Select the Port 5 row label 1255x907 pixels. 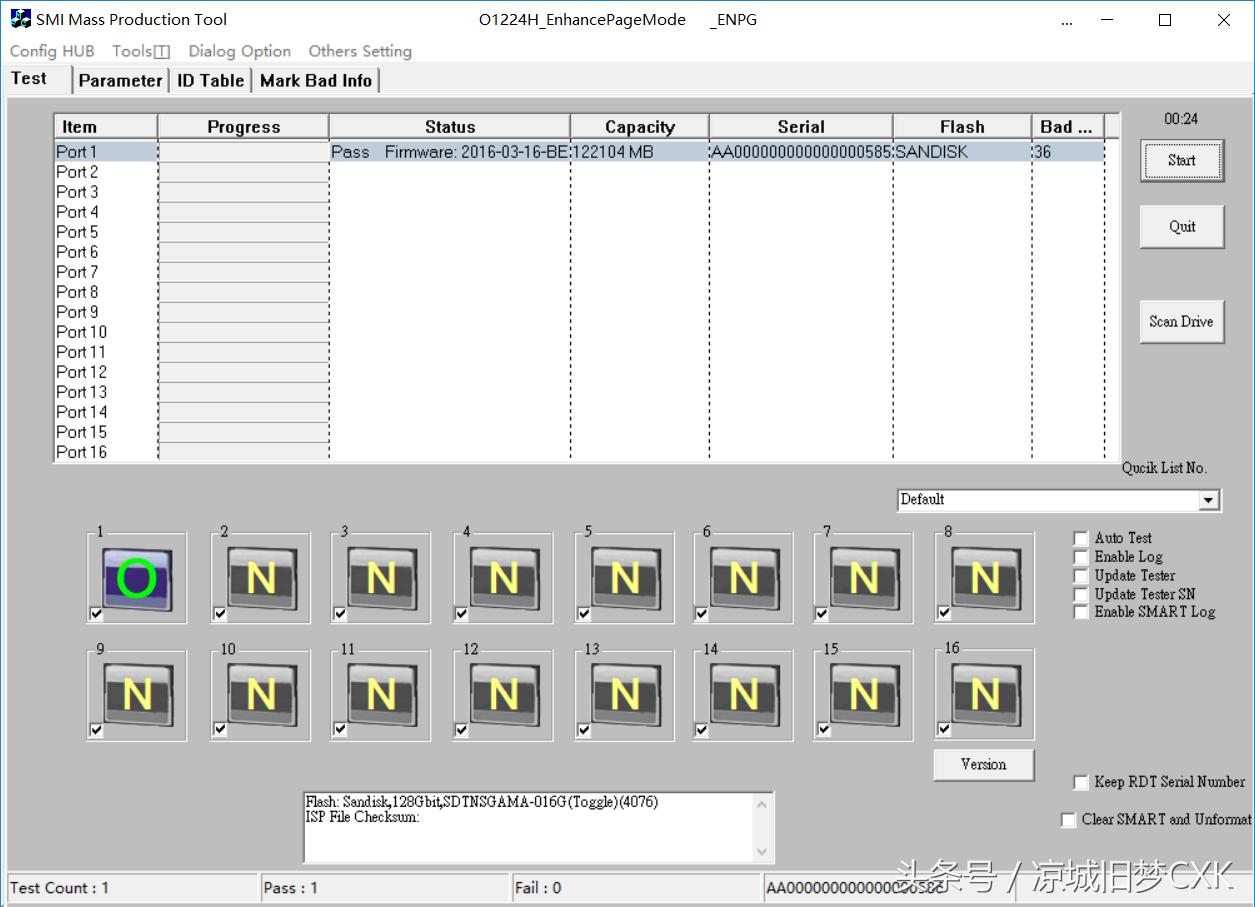click(x=77, y=232)
